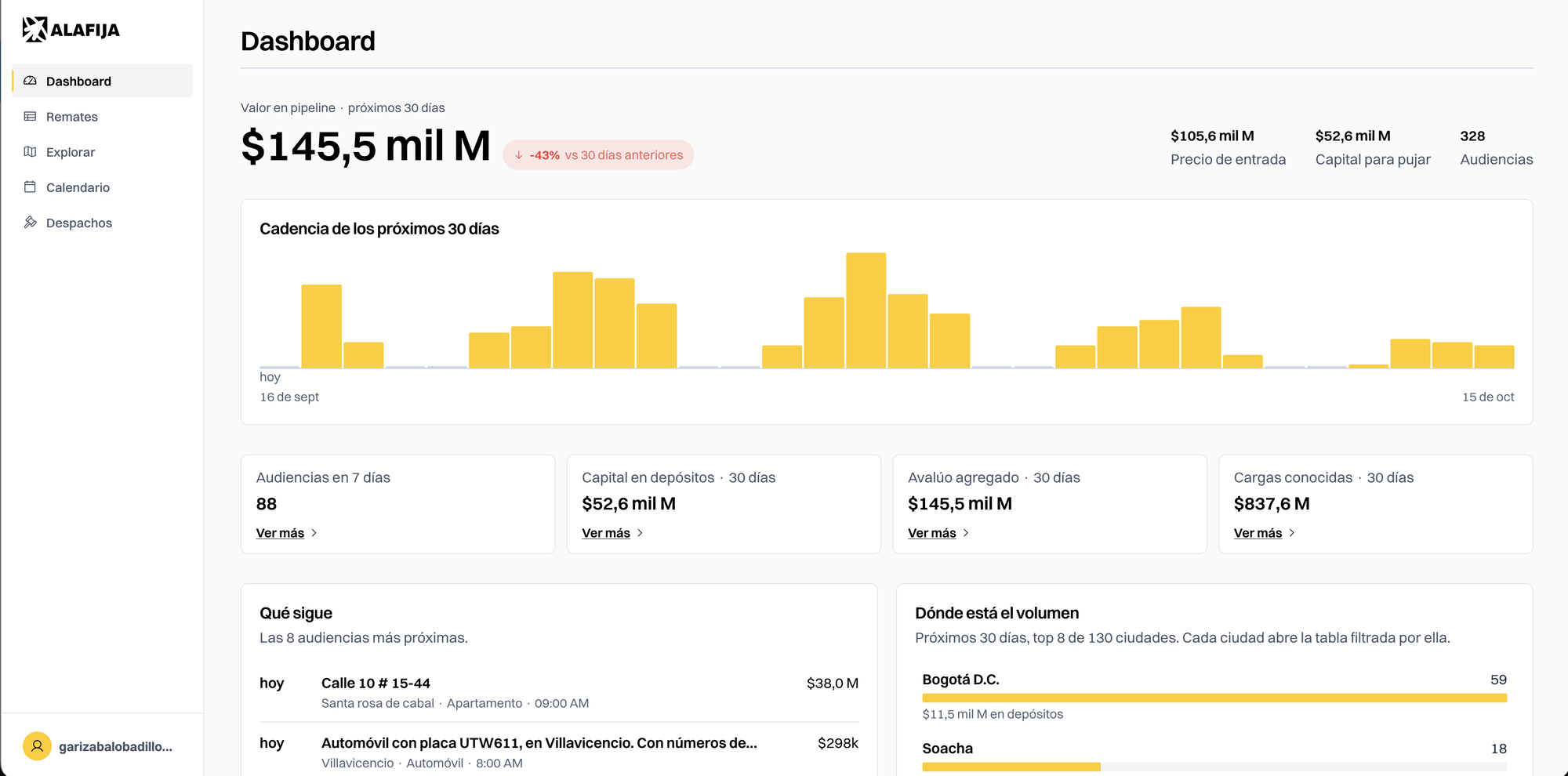Select the Soacha city name
The height and width of the screenshot is (776, 1568).
click(947, 749)
